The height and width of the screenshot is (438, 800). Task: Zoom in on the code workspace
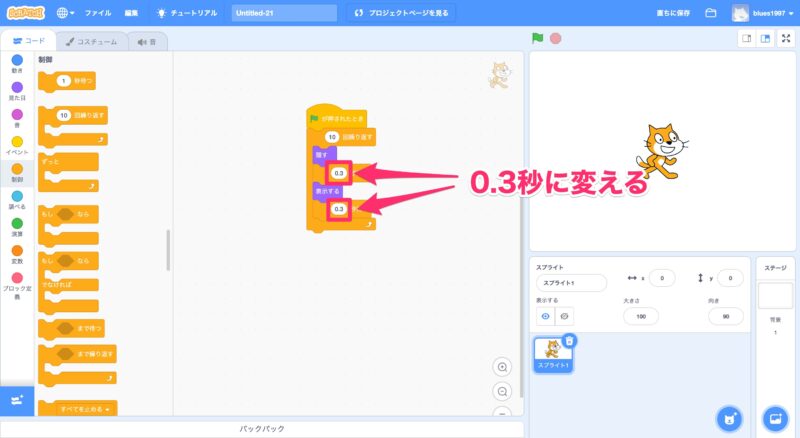click(503, 366)
